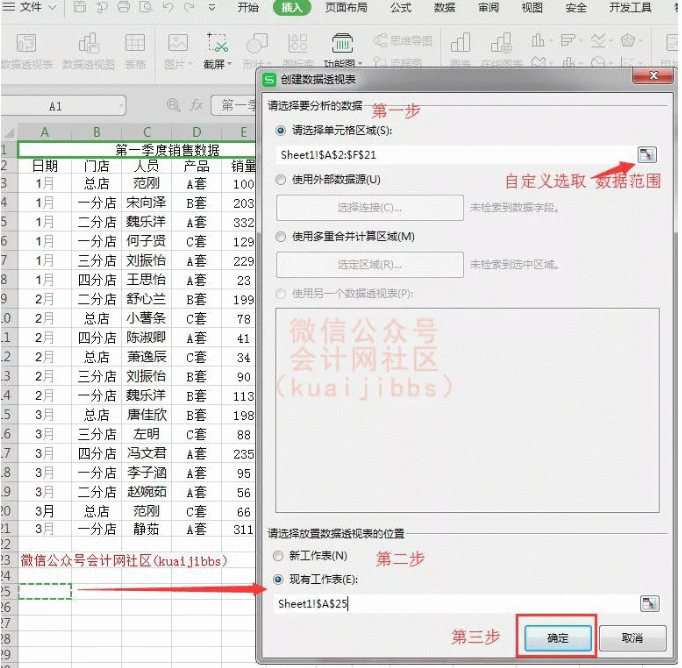Click the bar chart type icon
This screenshot has height=668, width=682.
[x=567, y=40]
